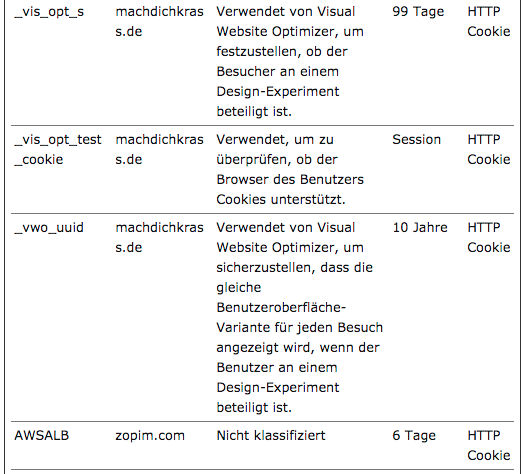The width and height of the screenshot is (525, 474).
Task: Click HTTP Cookie type in _vwo_uuid row
Action: pyautogui.click(x=489, y=237)
